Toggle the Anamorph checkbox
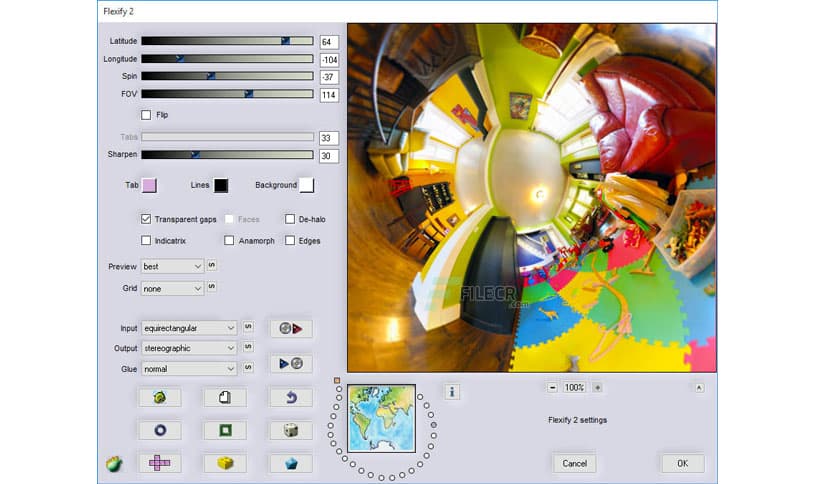The width and height of the screenshot is (836, 484). [229, 240]
